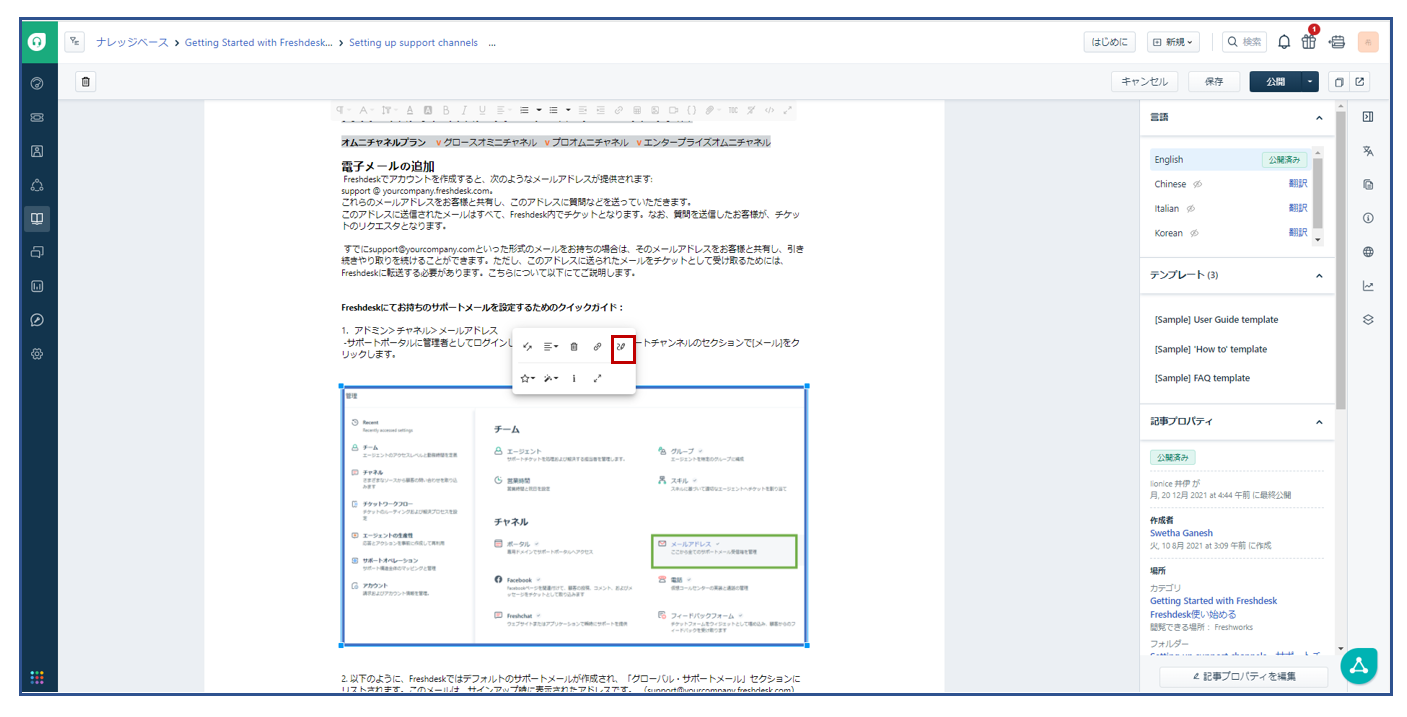Open unordered list style arrow

pos(568,110)
